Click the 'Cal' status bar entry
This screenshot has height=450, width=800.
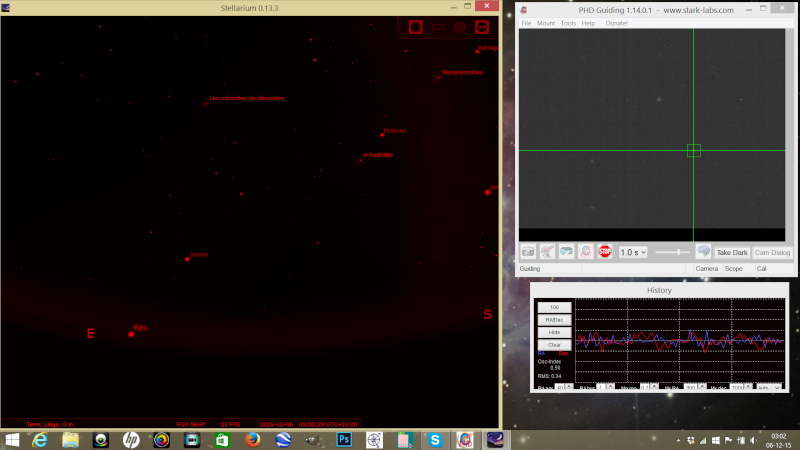pos(761,268)
